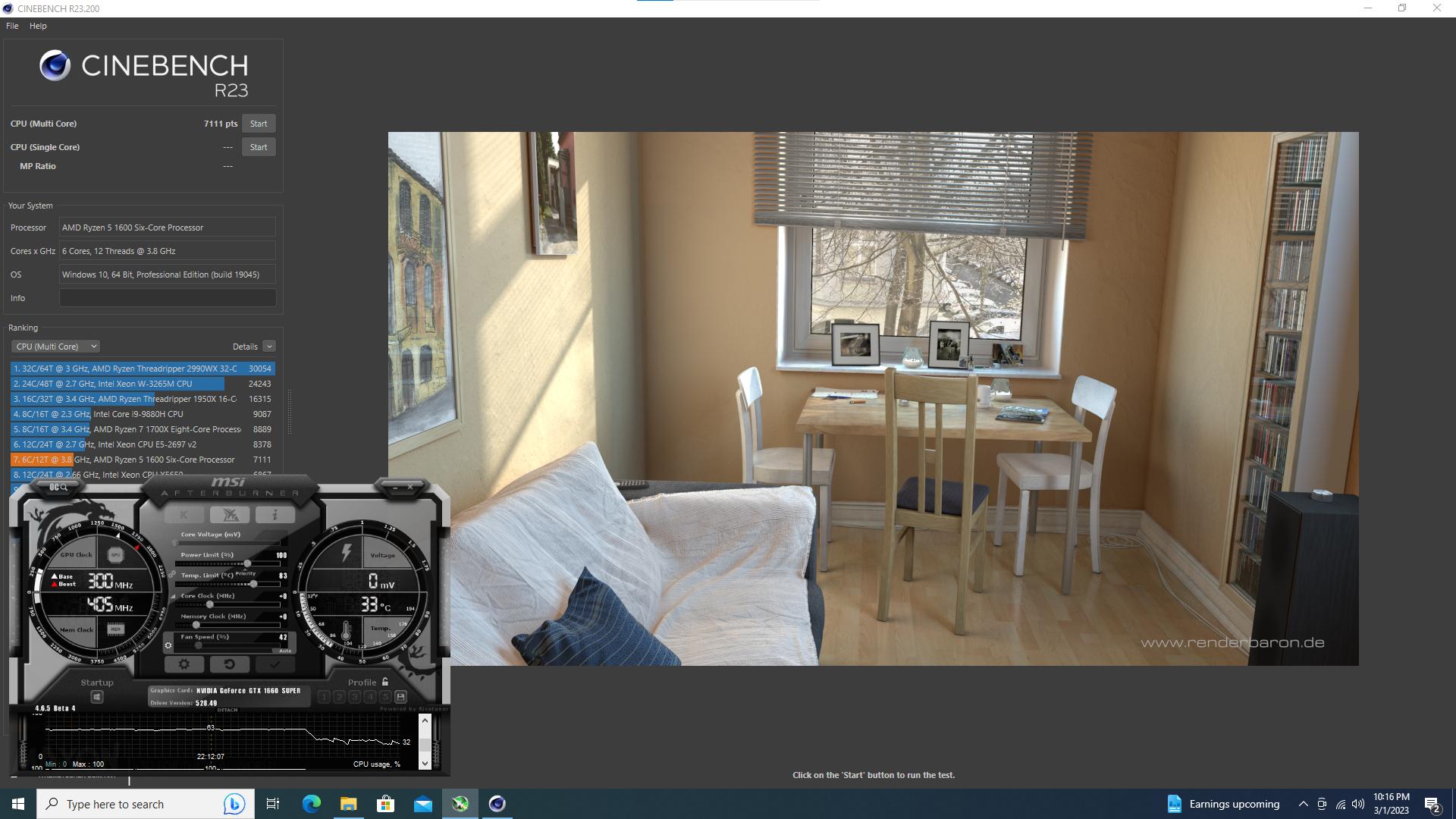
Task: Toggle the link icon beside Temp. Limit
Action: (x=173, y=575)
